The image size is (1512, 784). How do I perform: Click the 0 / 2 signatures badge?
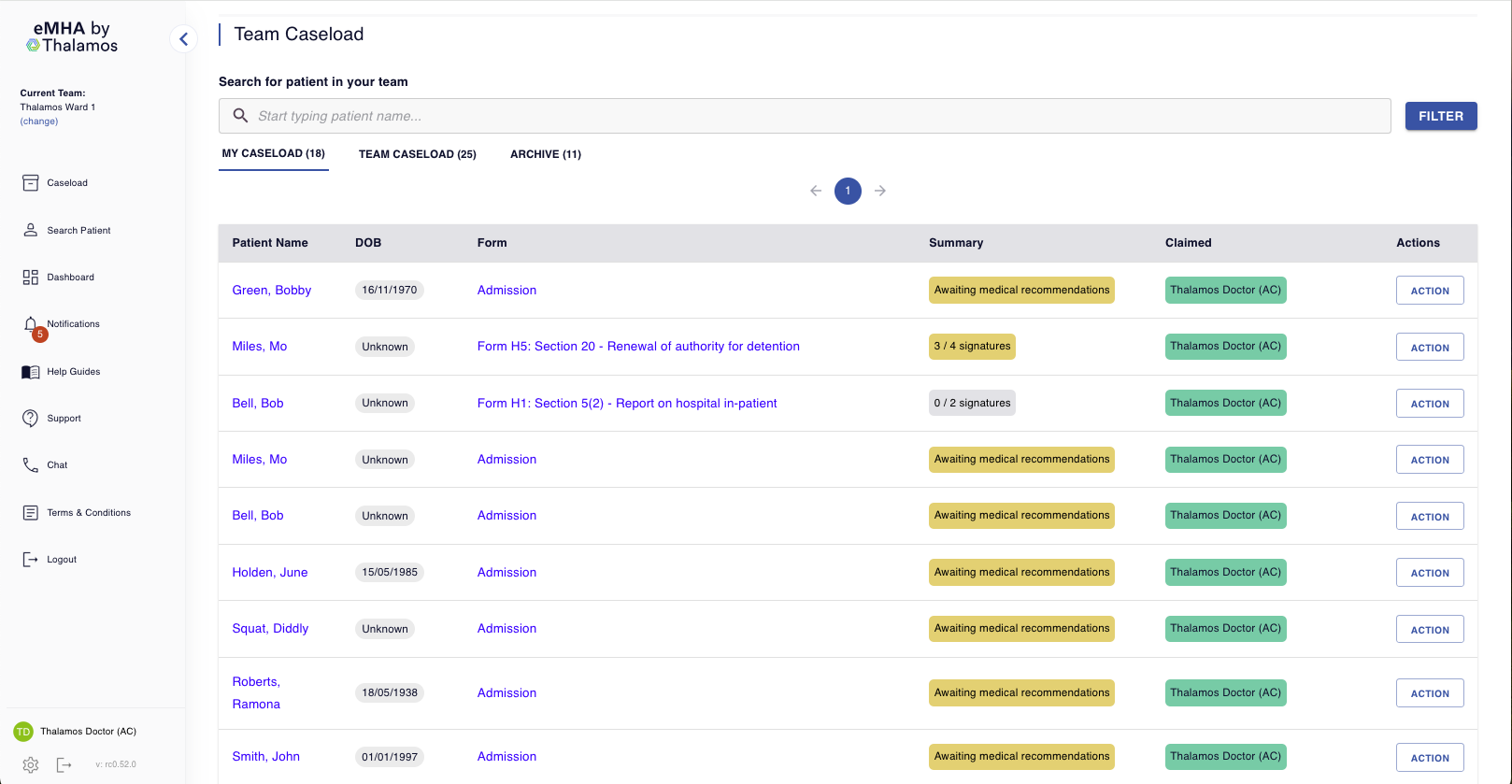(x=972, y=403)
